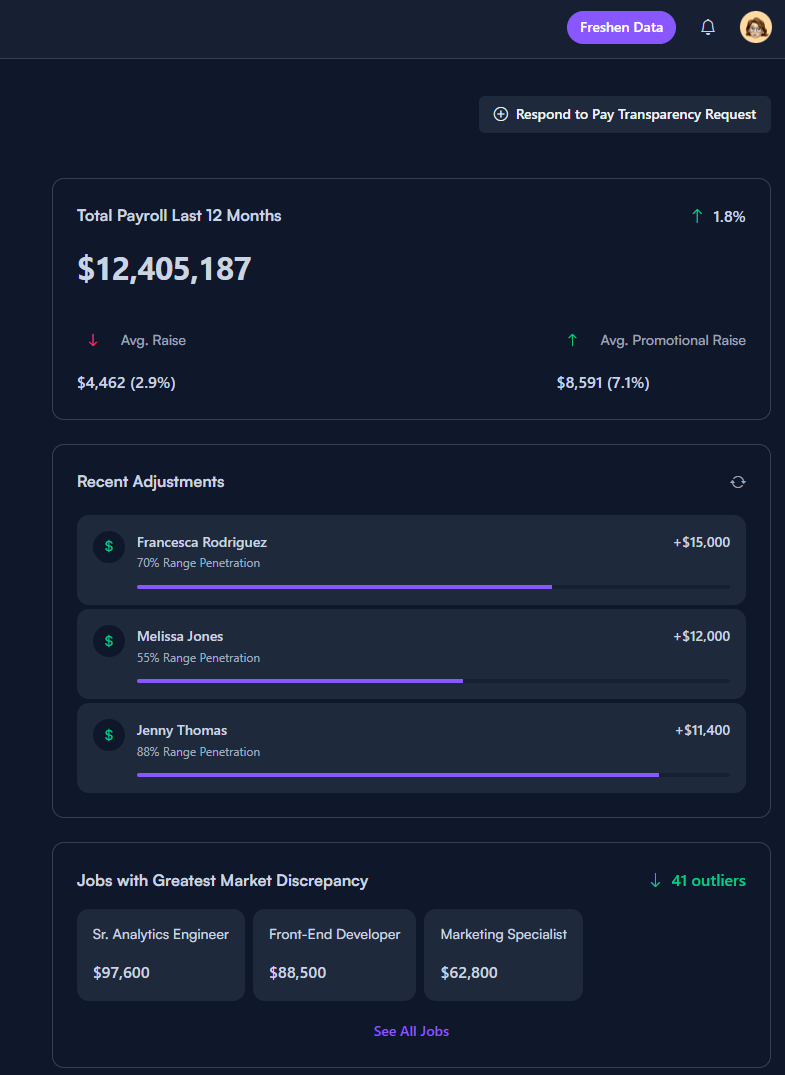Open the profile avatar menu

(x=756, y=27)
